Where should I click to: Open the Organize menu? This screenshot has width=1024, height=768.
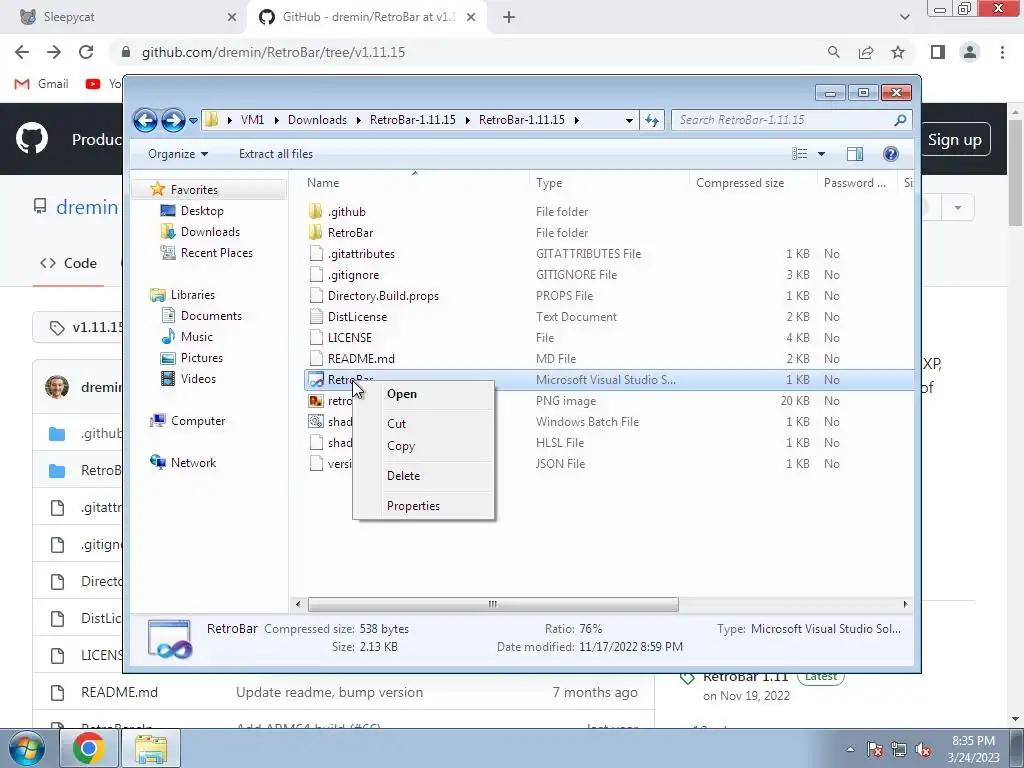tap(178, 154)
